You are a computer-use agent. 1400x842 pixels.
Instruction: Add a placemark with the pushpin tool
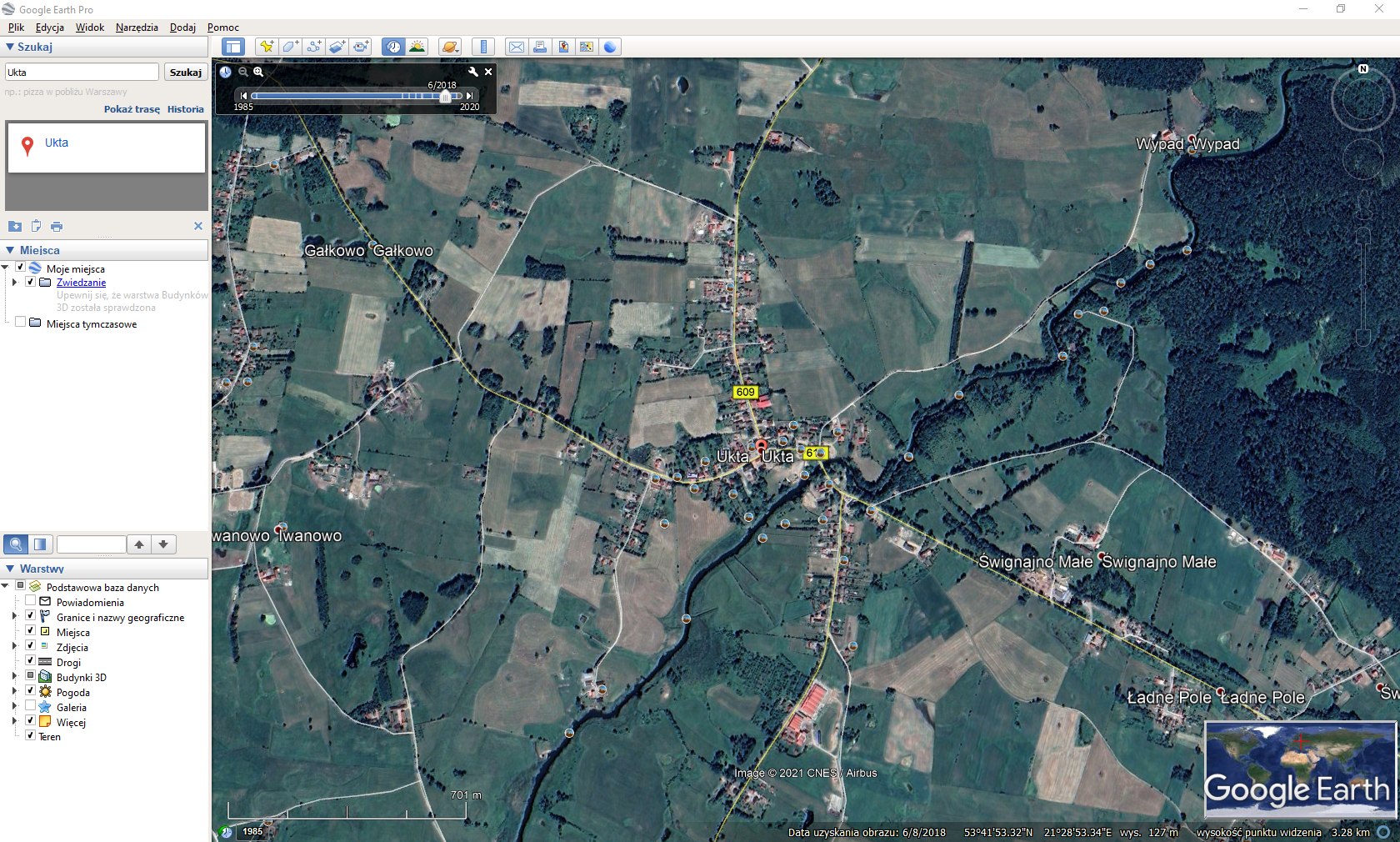[x=267, y=47]
